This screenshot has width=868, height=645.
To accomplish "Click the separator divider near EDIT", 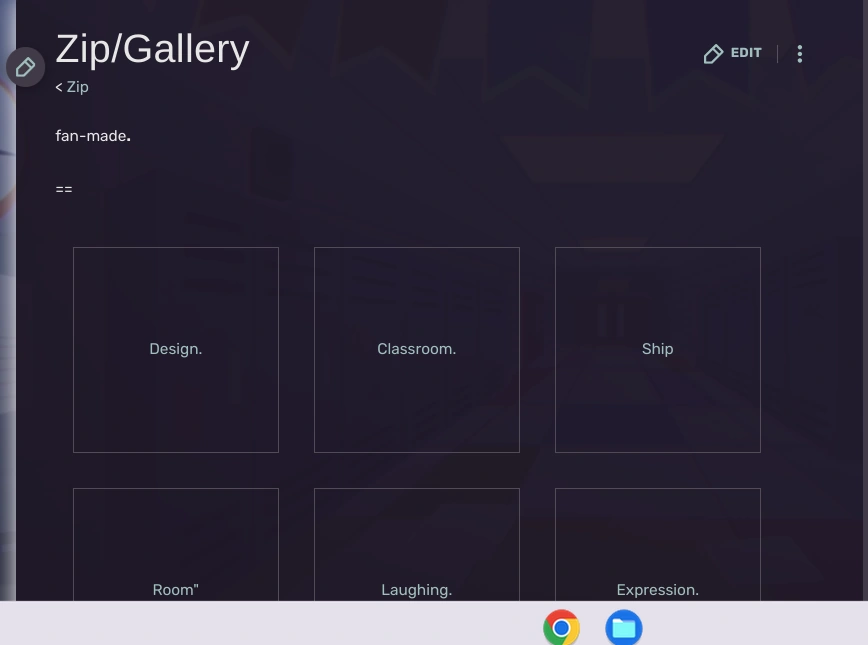I will point(777,53).
